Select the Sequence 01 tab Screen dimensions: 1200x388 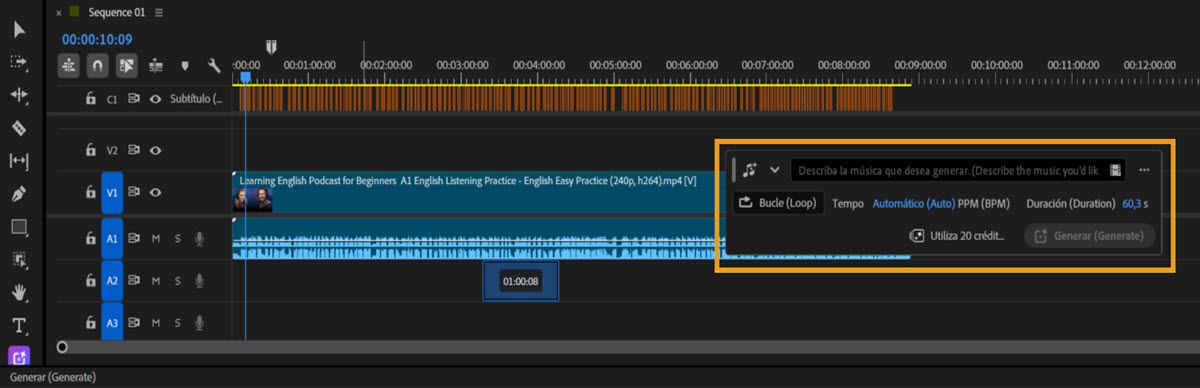click(x=117, y=13)
